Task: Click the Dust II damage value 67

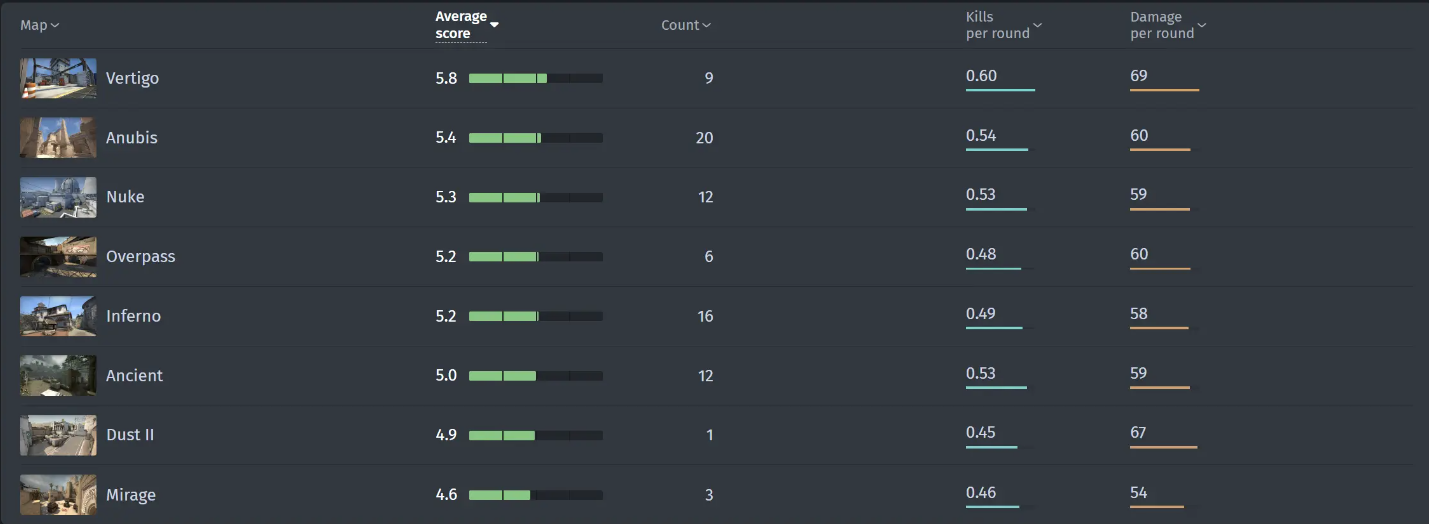Action: [x=1139, y=433]
